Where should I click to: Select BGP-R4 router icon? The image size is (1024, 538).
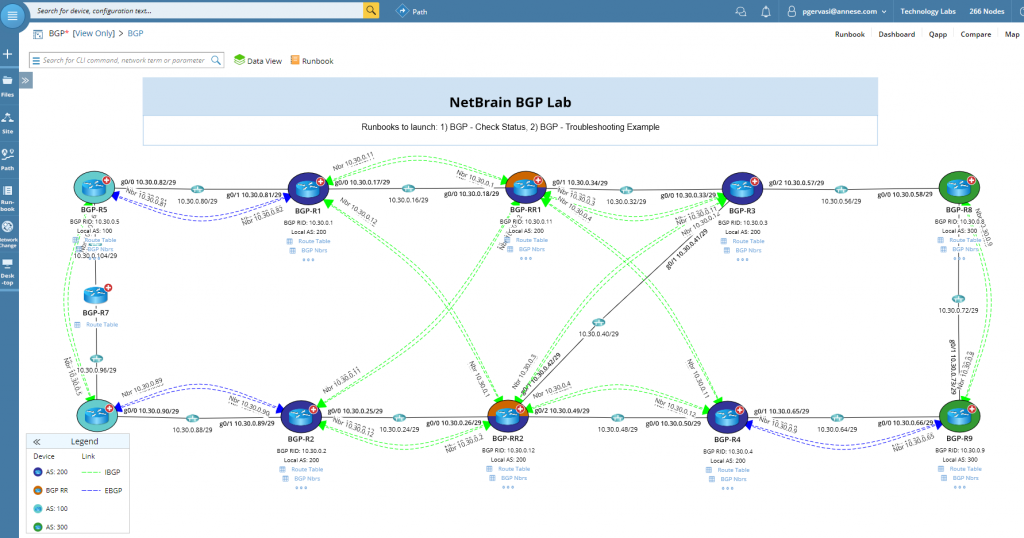click(727, 417)
